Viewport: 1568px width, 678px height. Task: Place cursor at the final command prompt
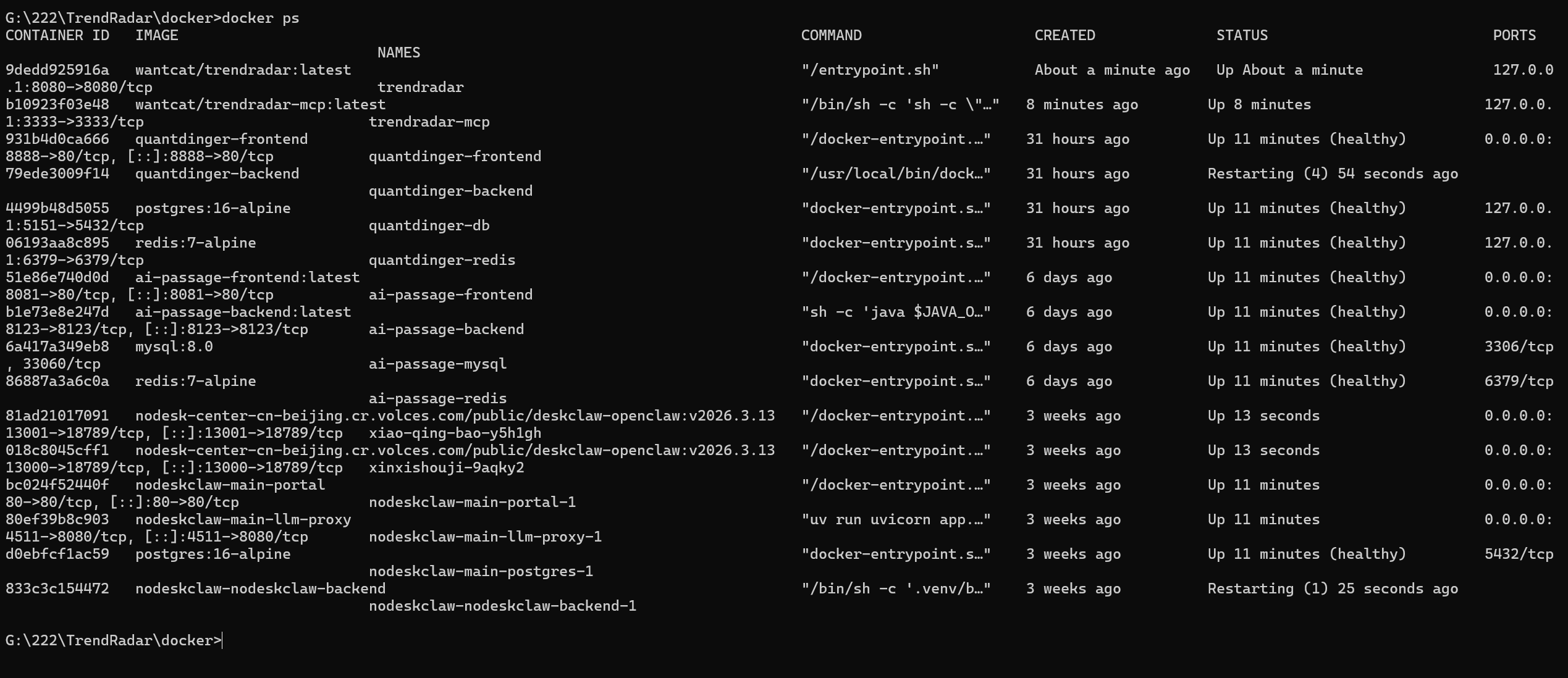[222, 640]
